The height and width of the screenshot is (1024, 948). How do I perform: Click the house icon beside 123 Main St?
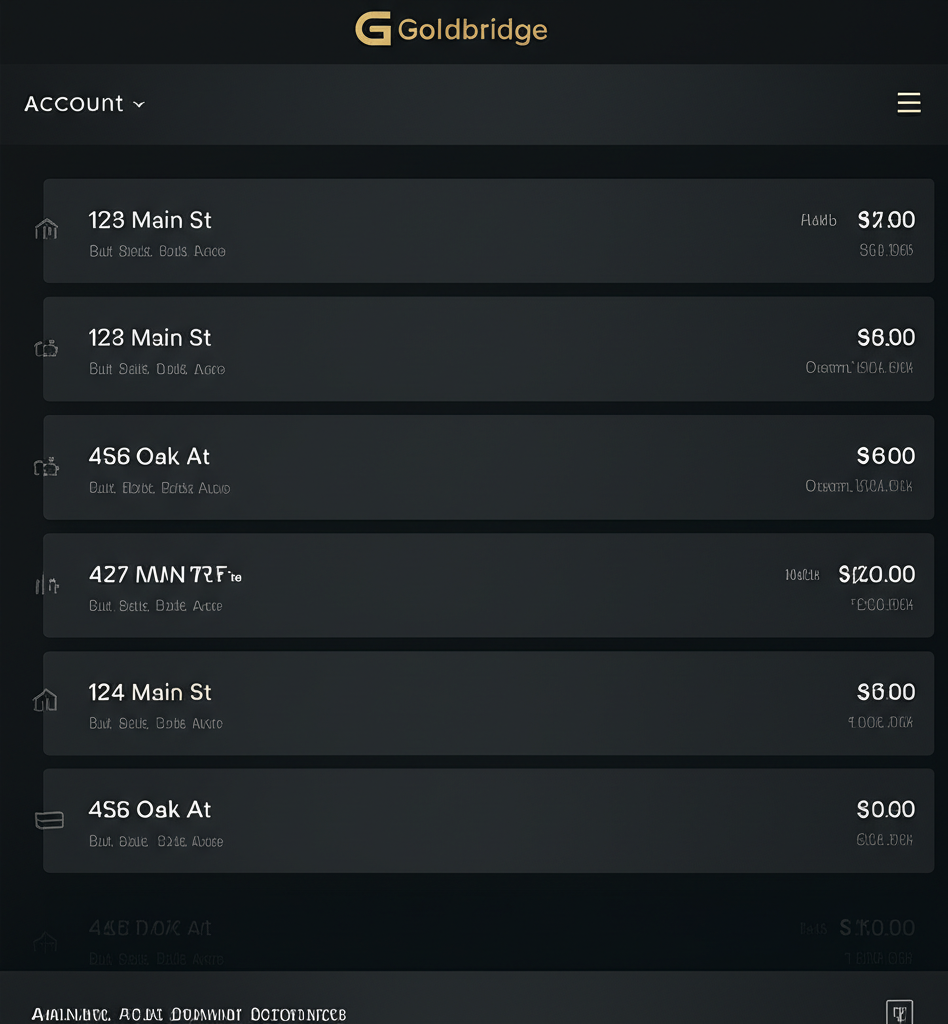click(46, 229)
